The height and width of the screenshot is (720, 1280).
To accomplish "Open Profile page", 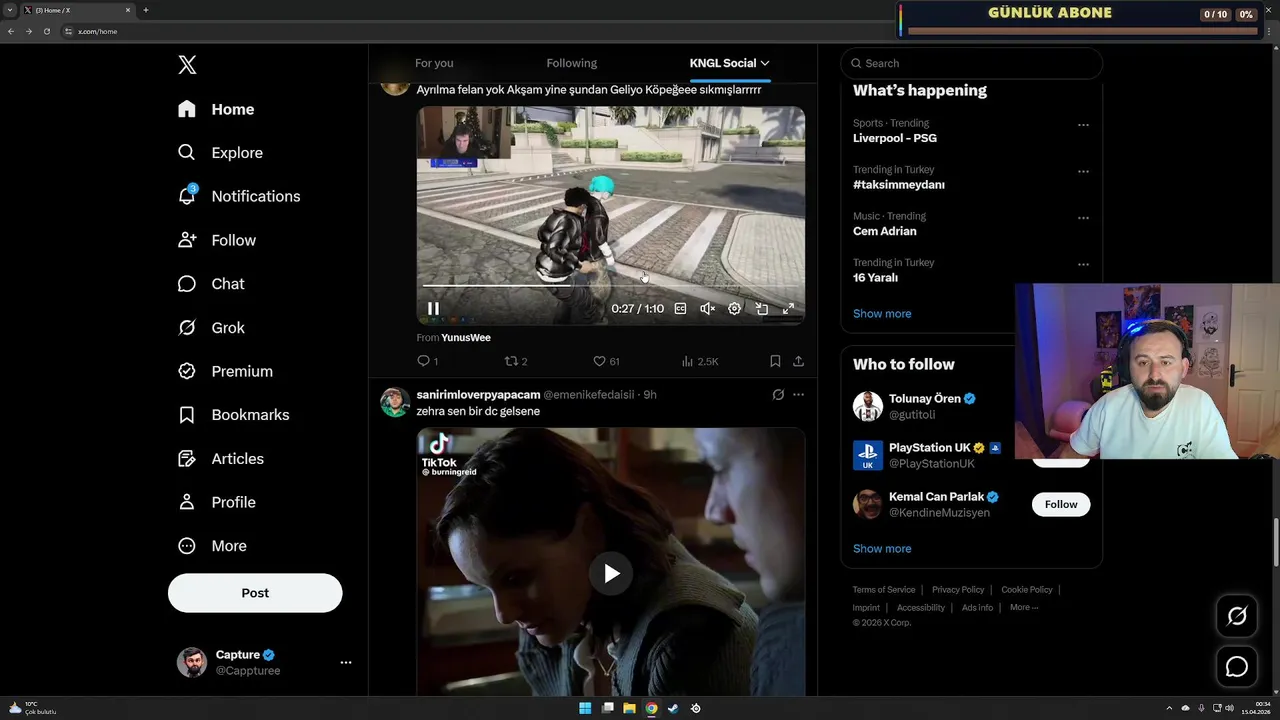I will tap(216, 502).
